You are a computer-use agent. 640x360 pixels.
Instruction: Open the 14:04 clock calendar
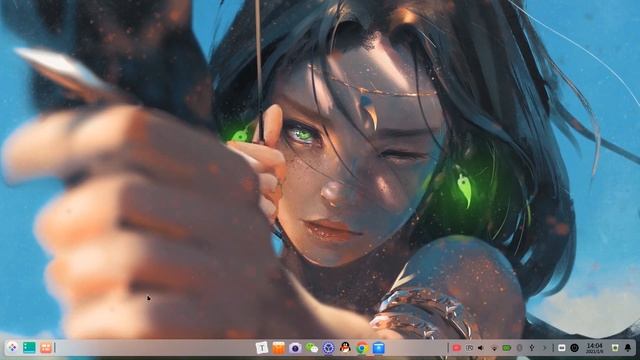(x=594, y=348)
